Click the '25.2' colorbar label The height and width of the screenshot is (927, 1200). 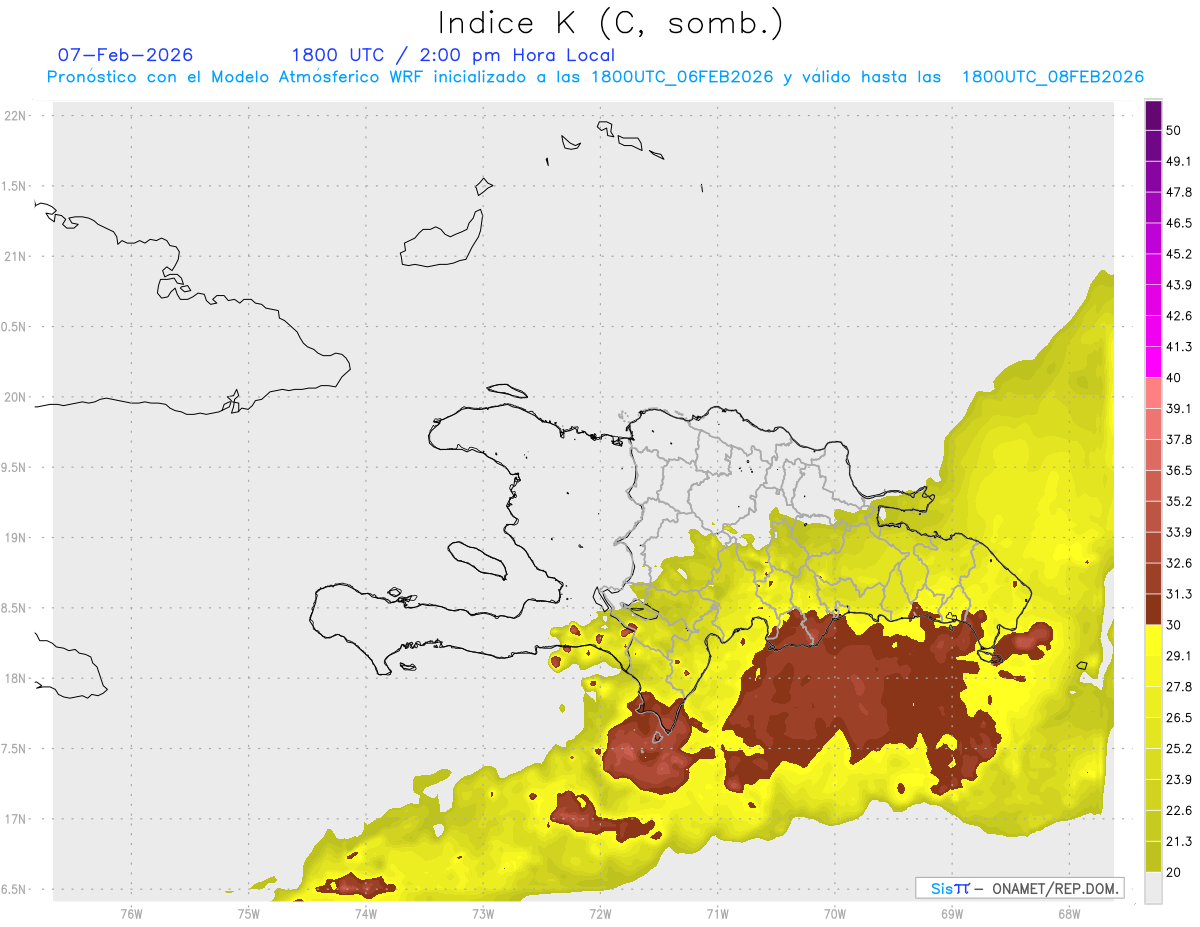(x=1179, y=749)
